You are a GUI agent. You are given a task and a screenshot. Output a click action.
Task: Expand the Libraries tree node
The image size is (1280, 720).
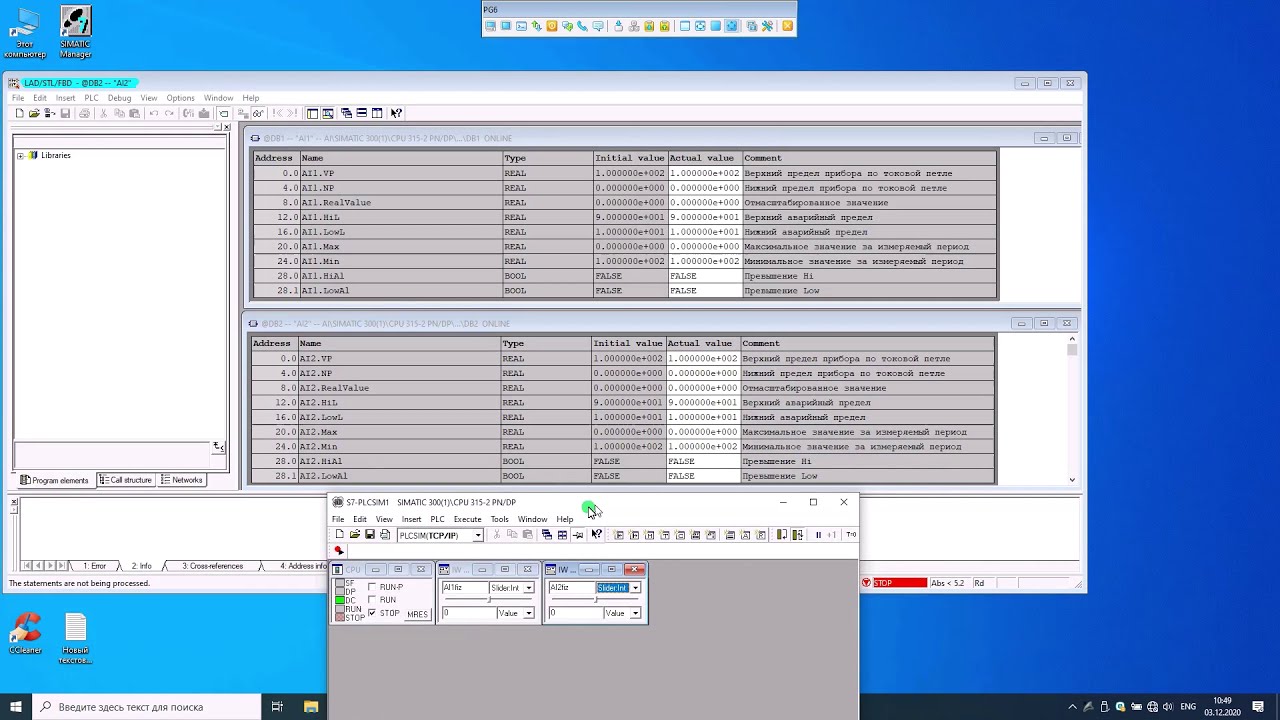20,156
